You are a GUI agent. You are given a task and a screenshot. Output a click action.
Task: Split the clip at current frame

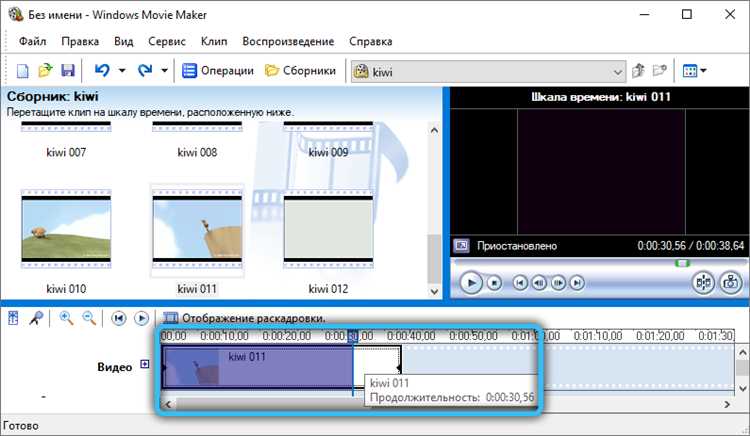[x=703, y=283]
